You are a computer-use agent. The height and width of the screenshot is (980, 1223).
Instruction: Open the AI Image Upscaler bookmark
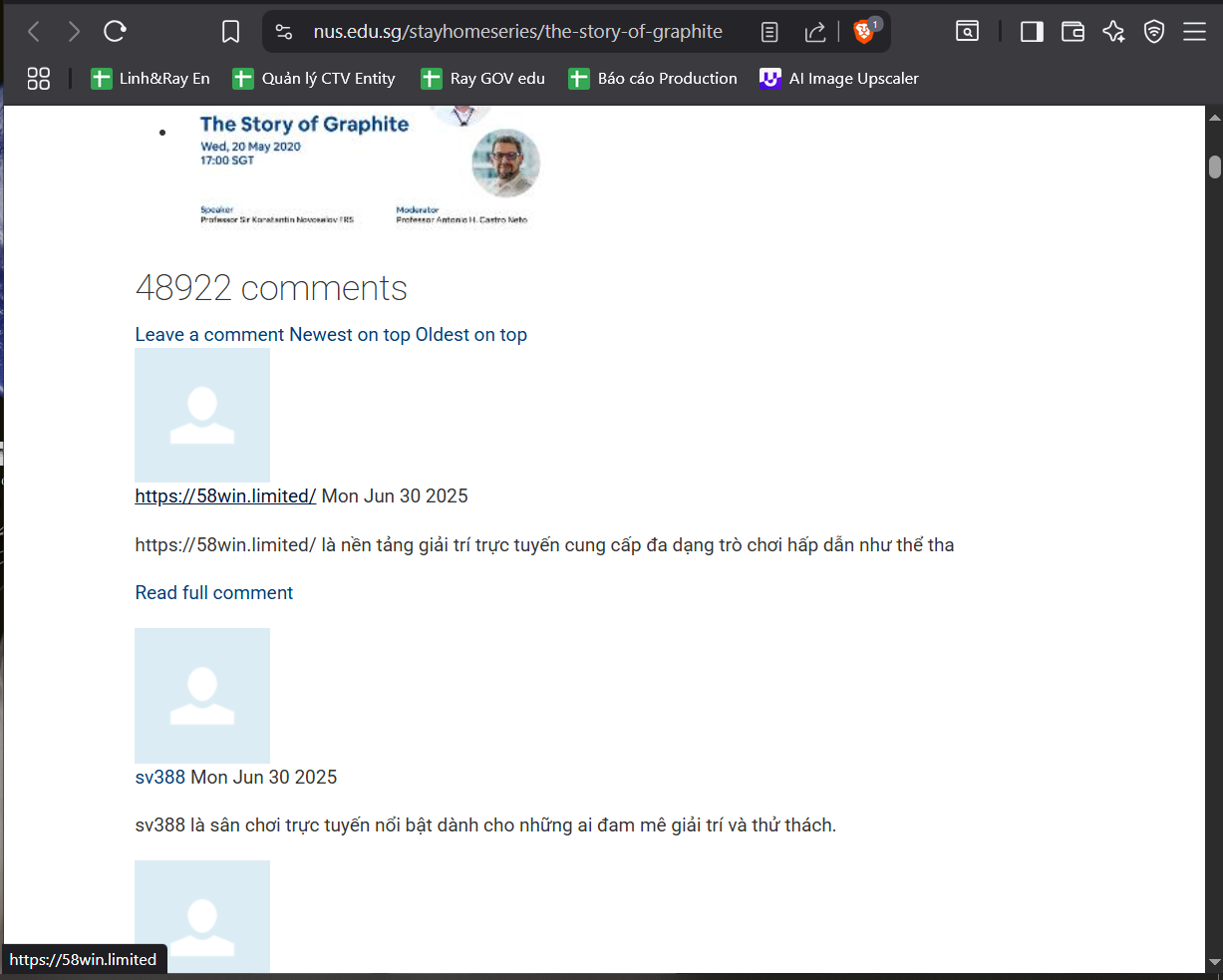pos(839,79)
